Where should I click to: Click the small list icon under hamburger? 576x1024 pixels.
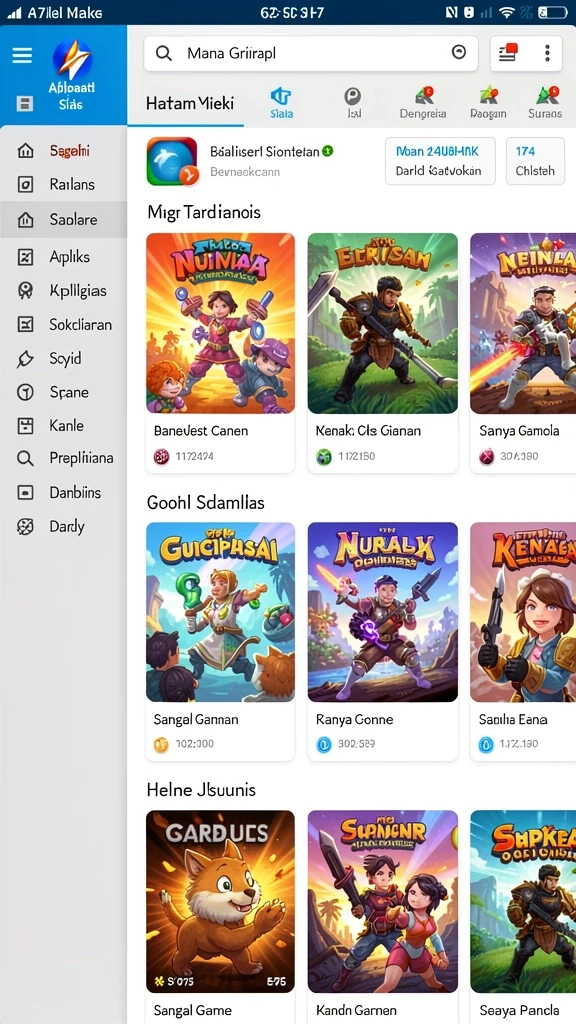(24, 103)
